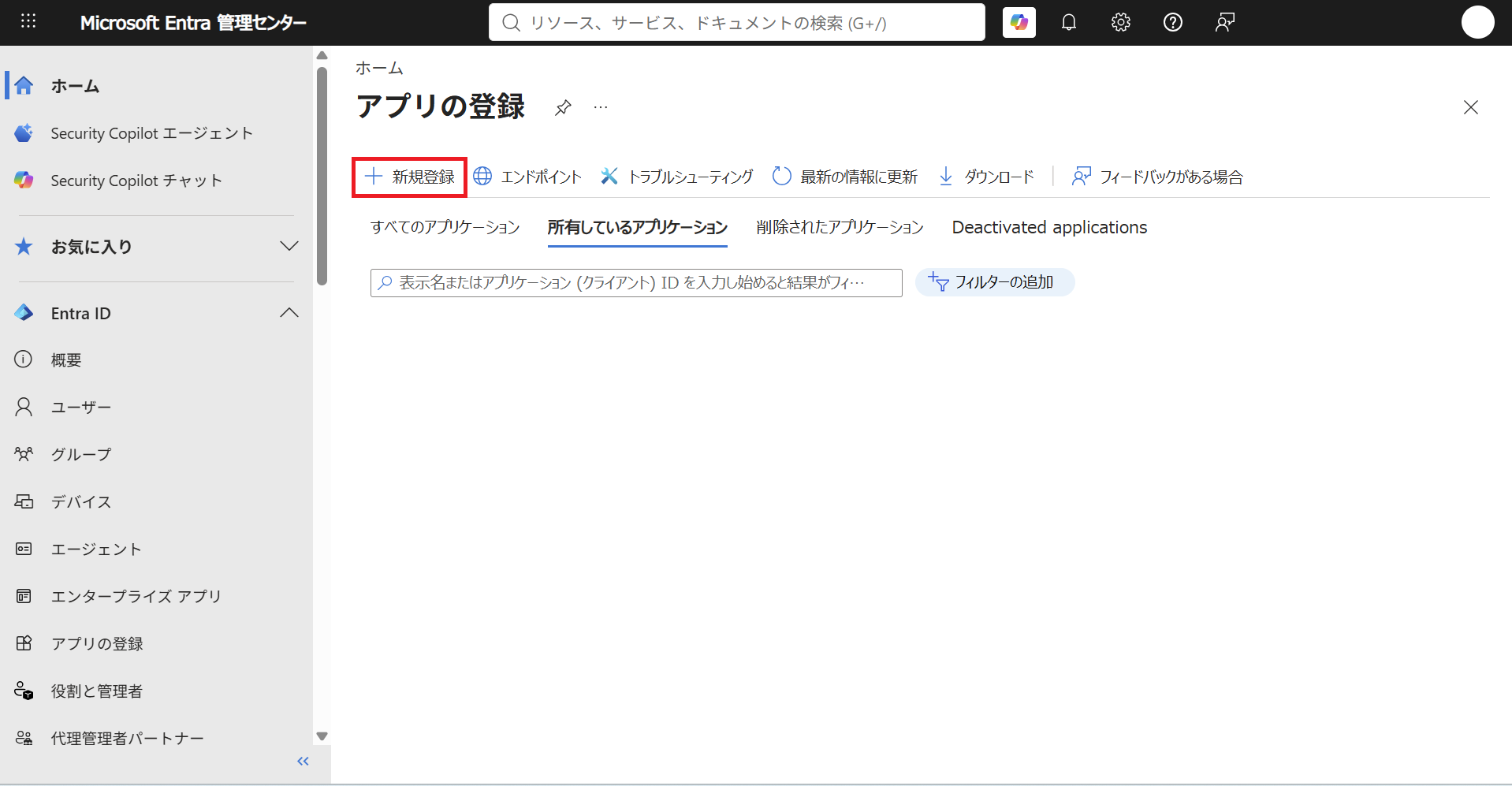Screen dimensions: 1512x786
Task: Open ホーム text in the sidebar
Action: [x=76, y=86]
